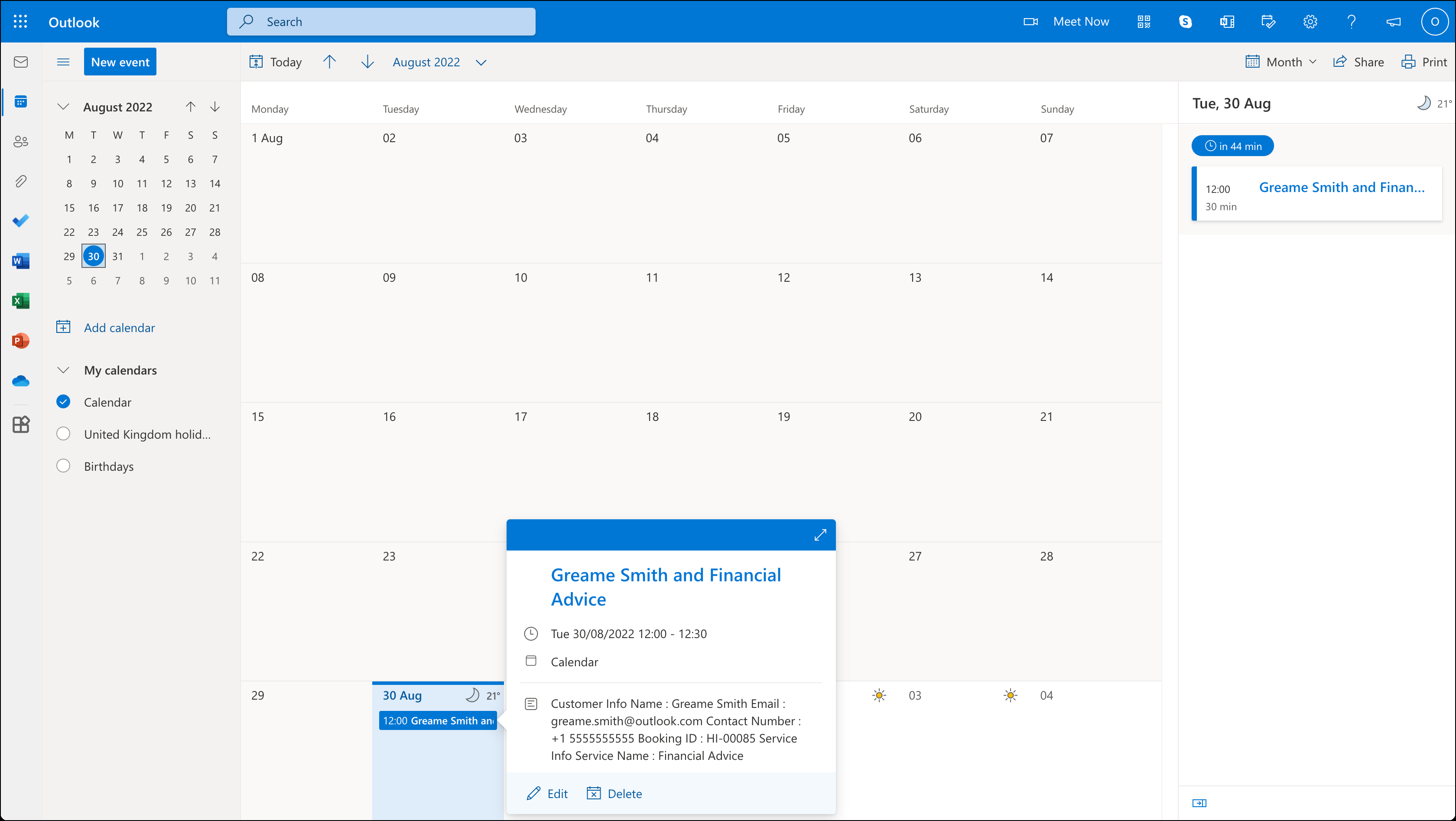
Task: Launch Word from the sidebar
Action: (21, 261)
